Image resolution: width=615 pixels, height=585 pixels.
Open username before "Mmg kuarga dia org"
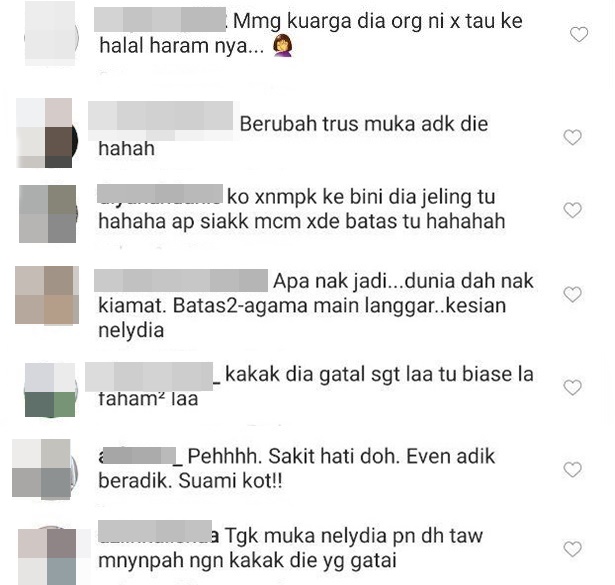point(160,19)
